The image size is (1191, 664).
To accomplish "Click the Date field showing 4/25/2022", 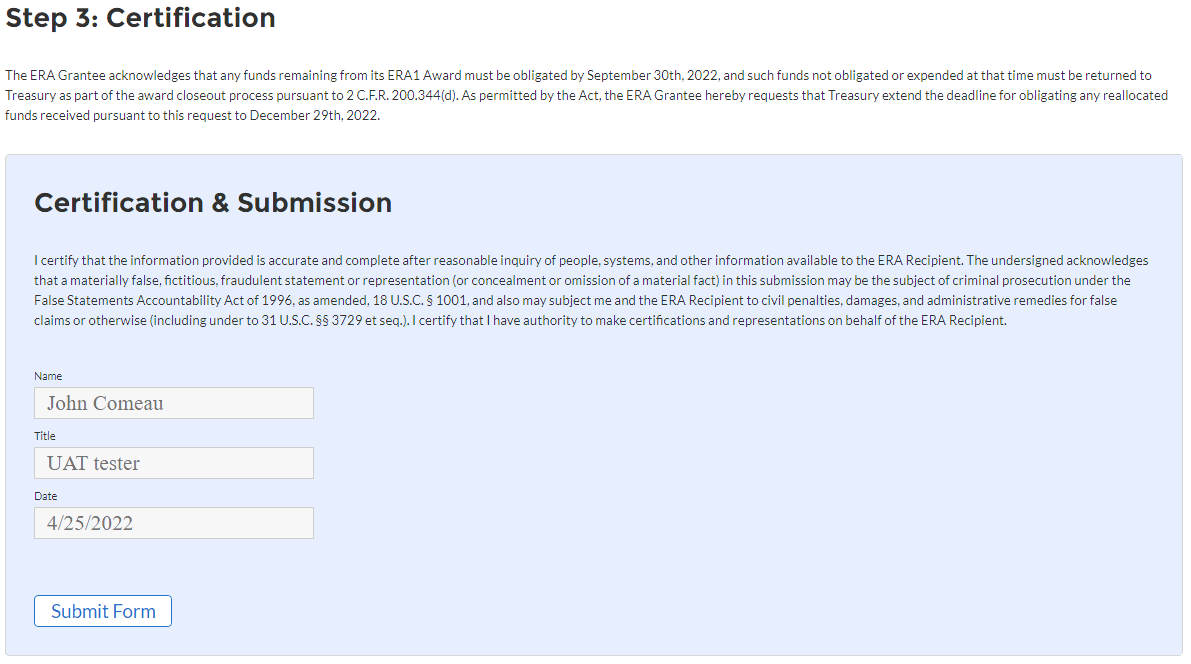I will pyautogui.click(x=174, y=523).
